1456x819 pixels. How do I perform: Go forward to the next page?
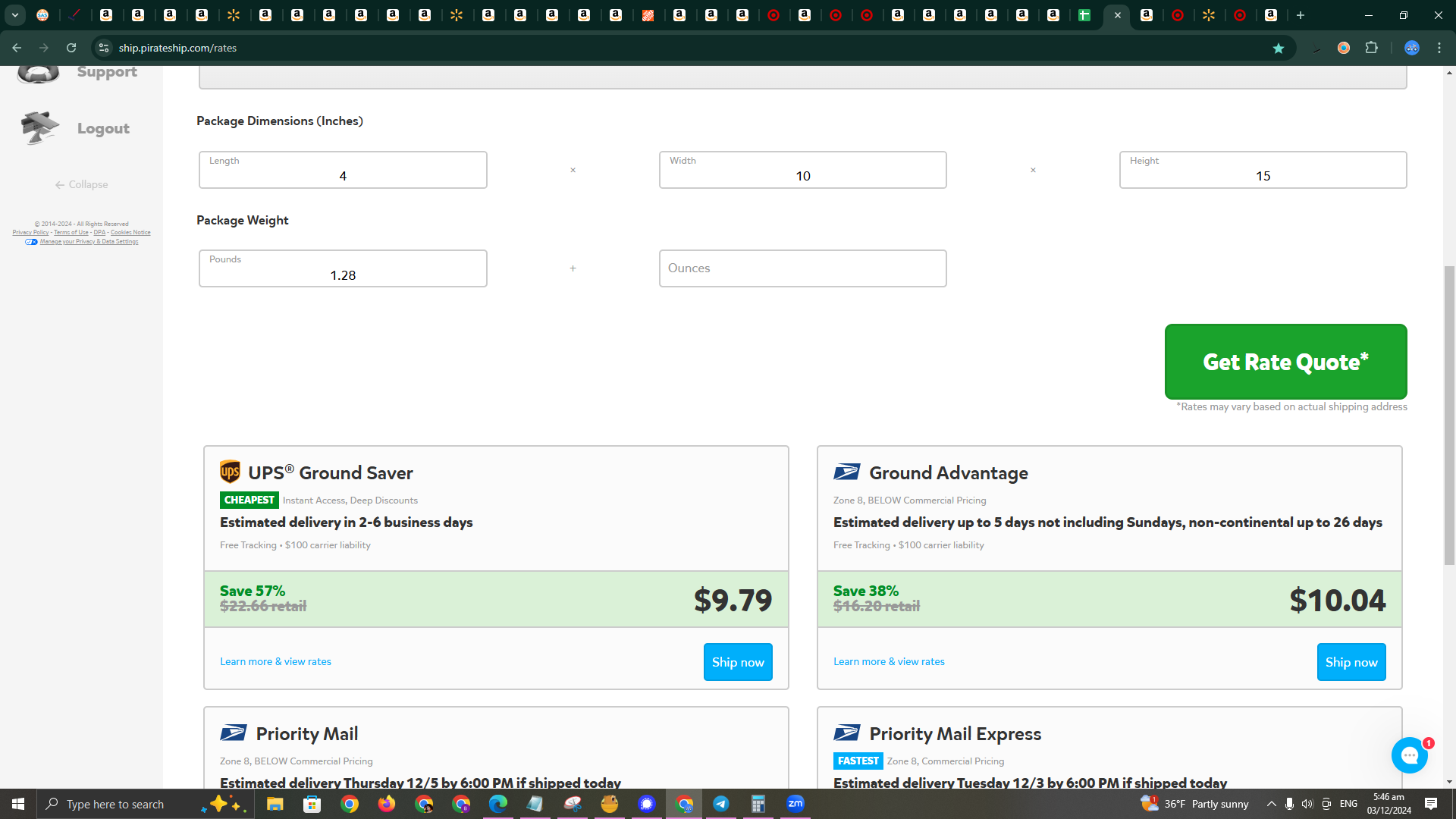point(44,48)
